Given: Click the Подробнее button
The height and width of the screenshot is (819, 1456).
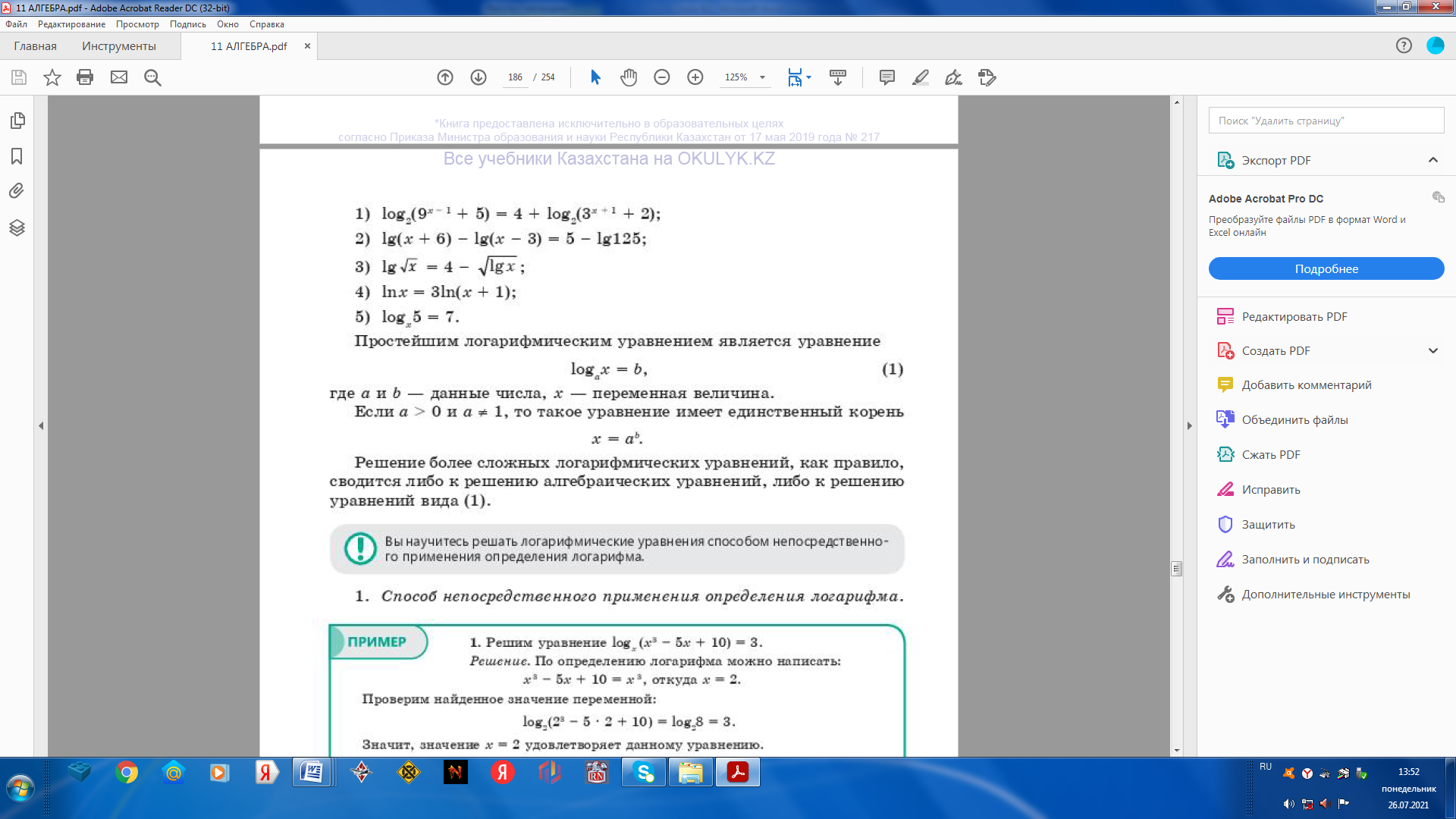Looking at the screenshot, I should (x=1326, y=268).
